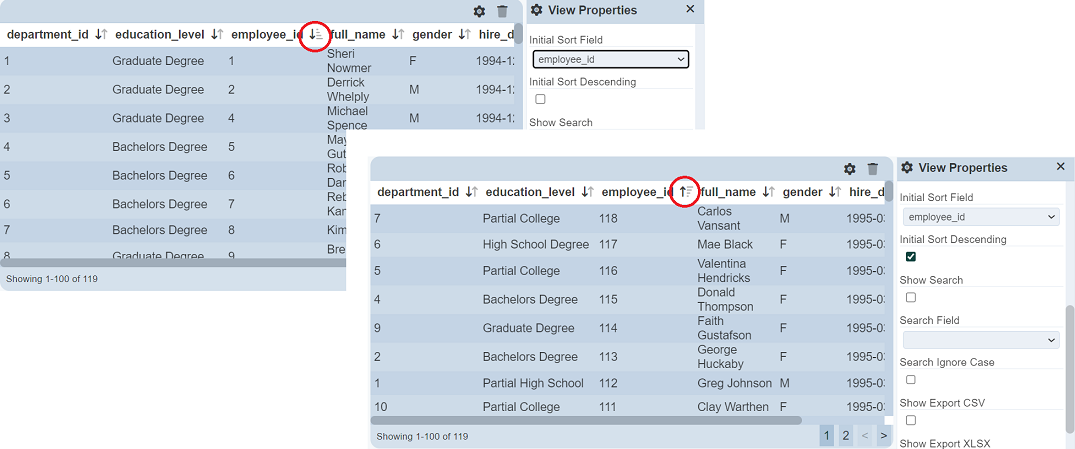Enable Show Export CSV option
The width and height of the screenshot is (1075, 449).
911,421
